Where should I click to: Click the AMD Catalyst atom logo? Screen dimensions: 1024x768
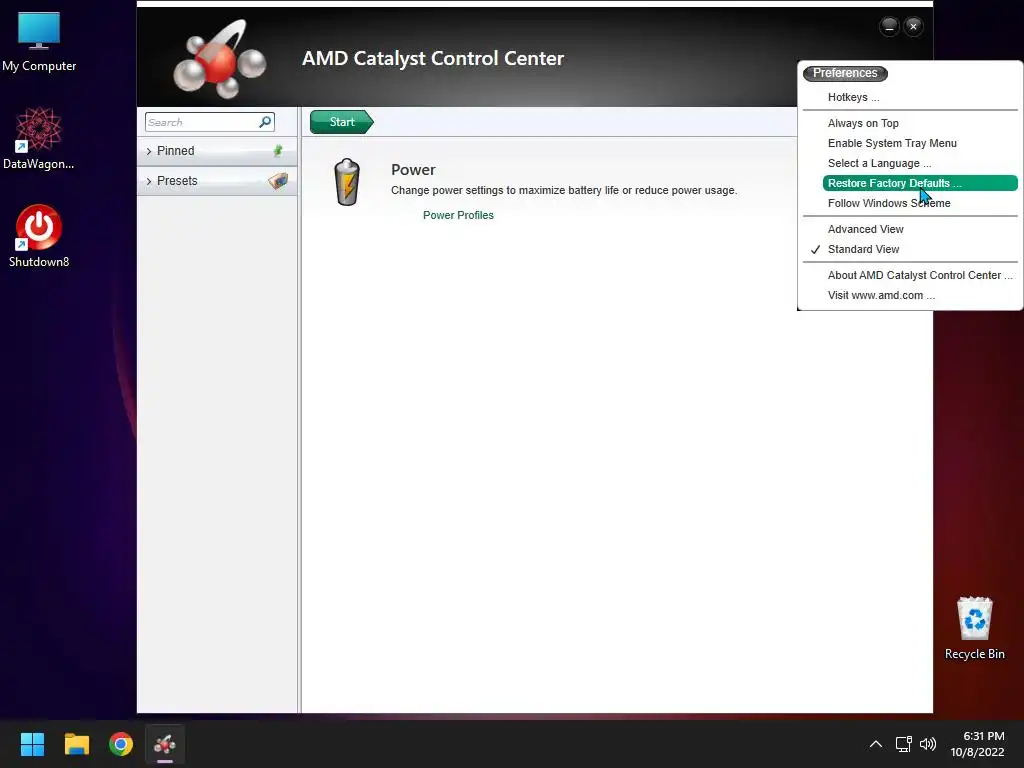pos(219,60)
